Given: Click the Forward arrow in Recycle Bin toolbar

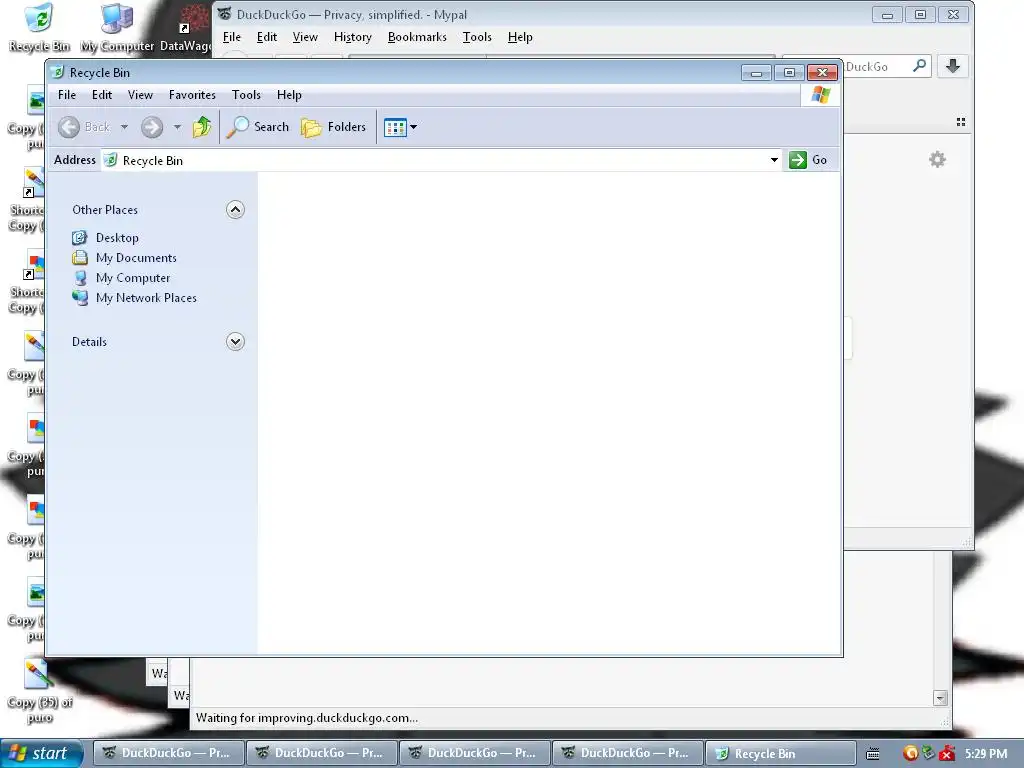Looking at the screenshot, I should click(152, 127).
